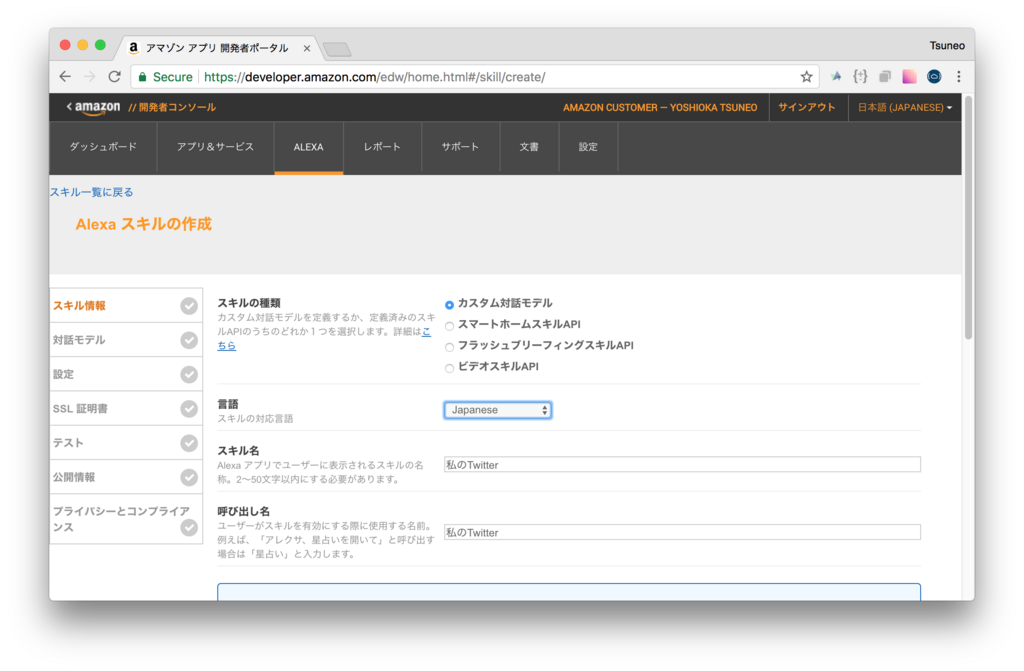
Task: Click the blue arrow extension icon
Action: [836, 76]
